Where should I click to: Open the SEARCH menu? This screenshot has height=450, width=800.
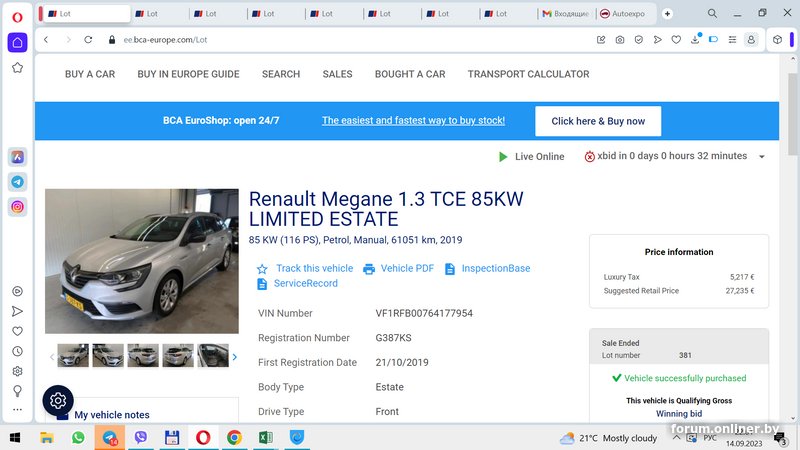[281, 74]
